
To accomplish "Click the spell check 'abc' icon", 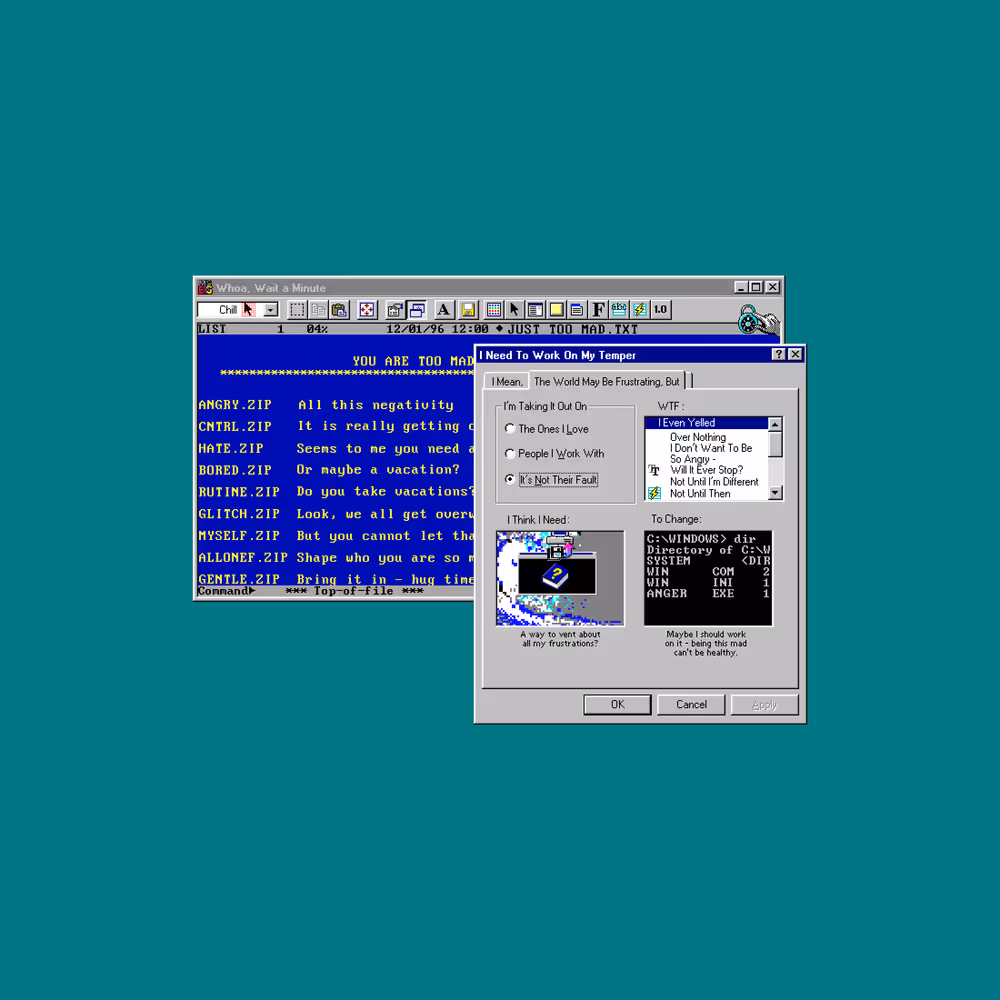I will pos(620,310).
